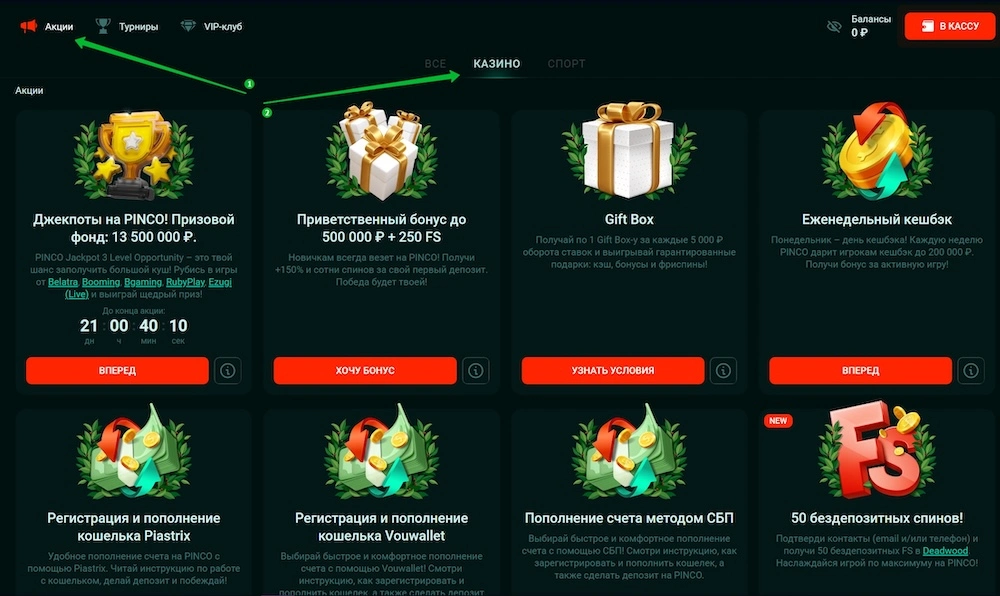Open info icon for Еженедельный кешбэк
Viewport: 1000px width, 596px height.
click(971, 370)
